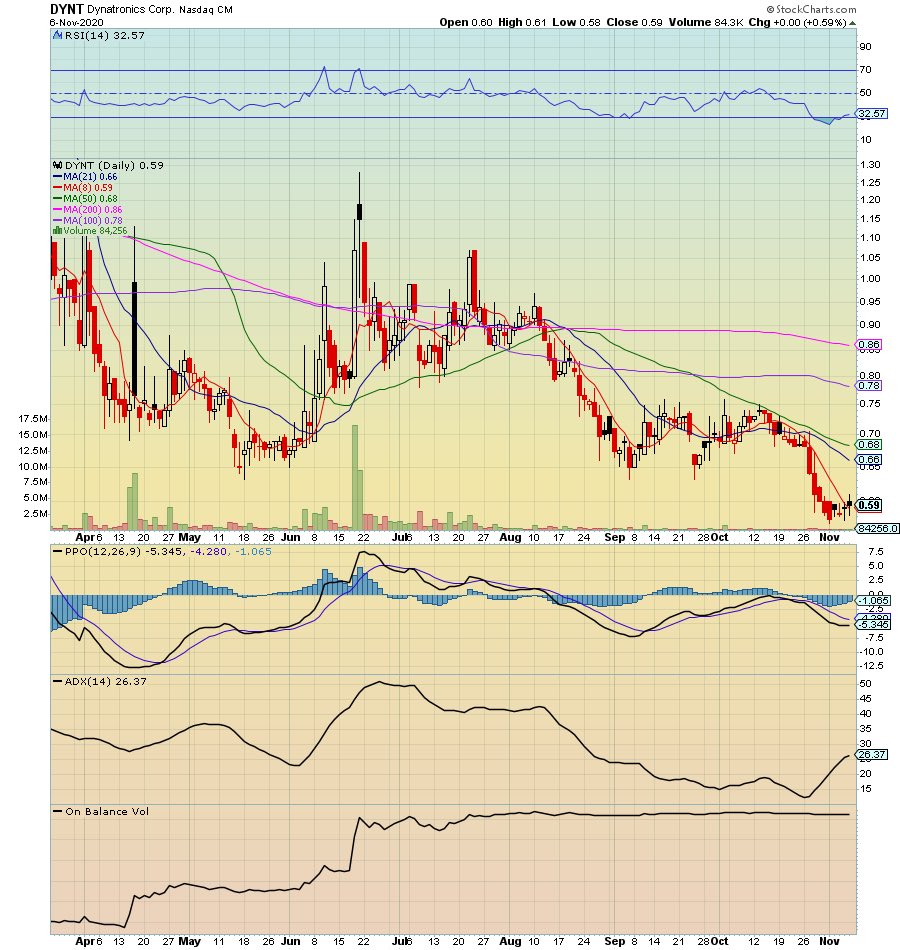Click the Close 0.59 value in header

634,22
